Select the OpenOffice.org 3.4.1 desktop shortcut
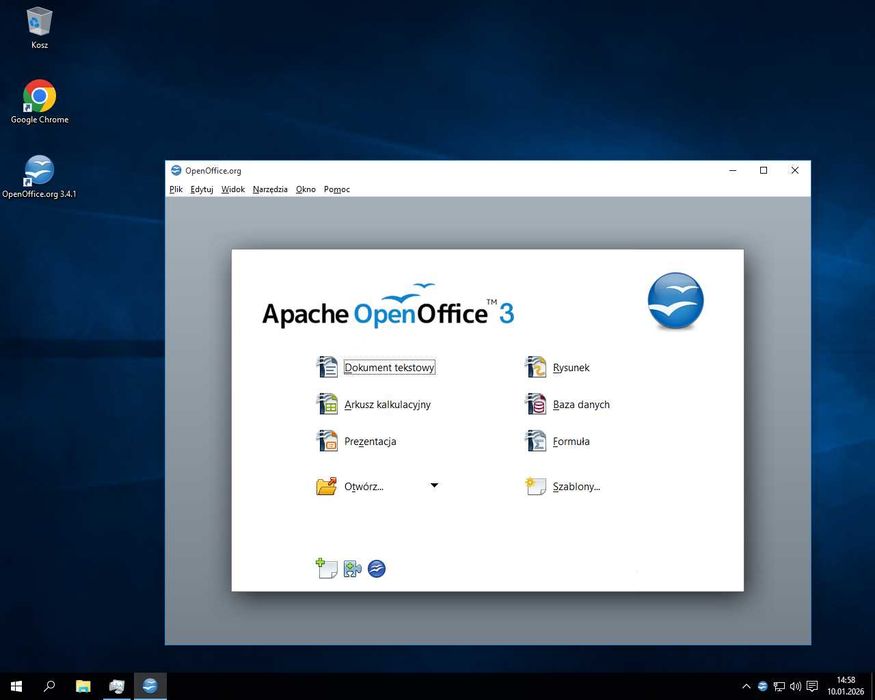Screen dimensions: 875x700 pyautogui.click(x=39, y=177)
